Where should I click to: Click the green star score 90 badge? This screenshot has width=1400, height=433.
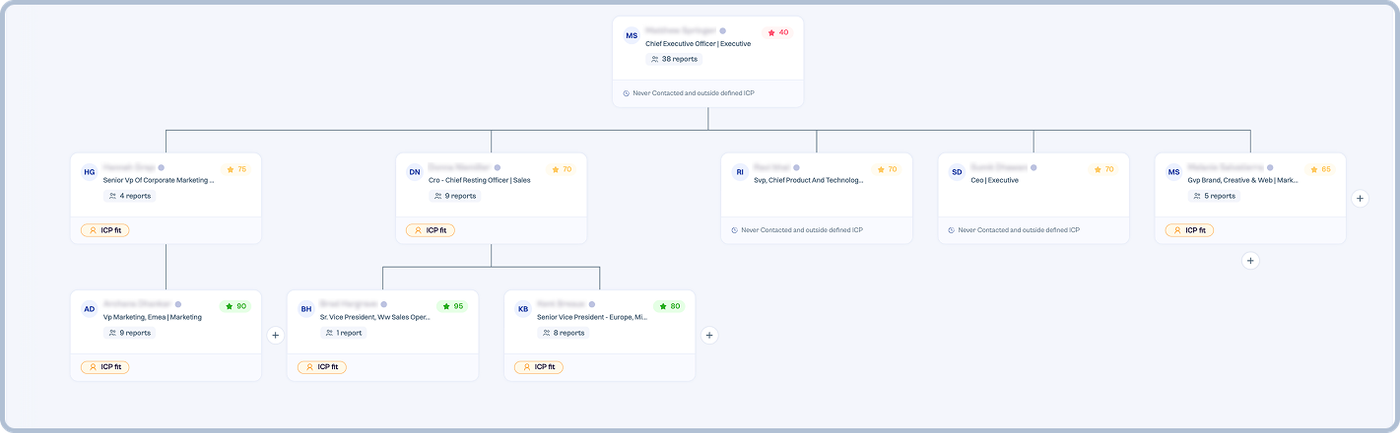pos(236,307)
